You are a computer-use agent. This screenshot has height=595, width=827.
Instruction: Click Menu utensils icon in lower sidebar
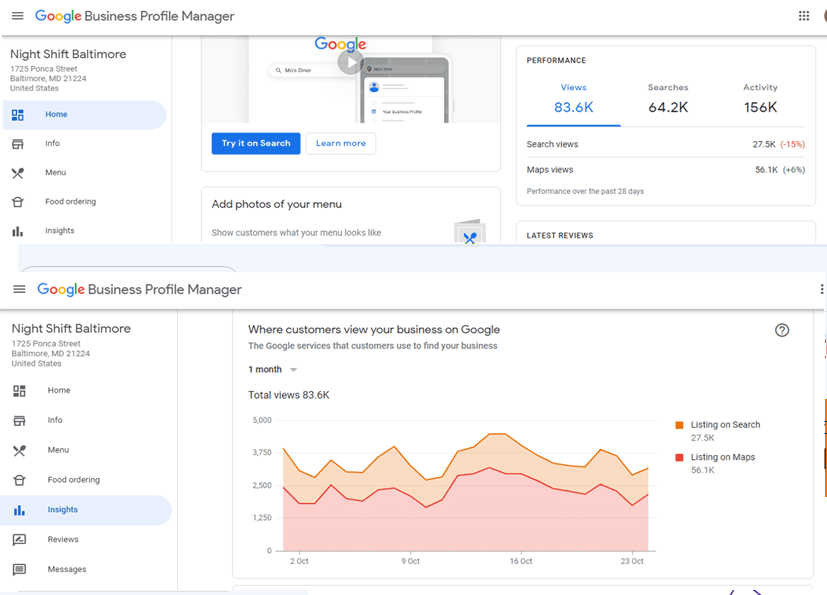[x=20, y=450]
